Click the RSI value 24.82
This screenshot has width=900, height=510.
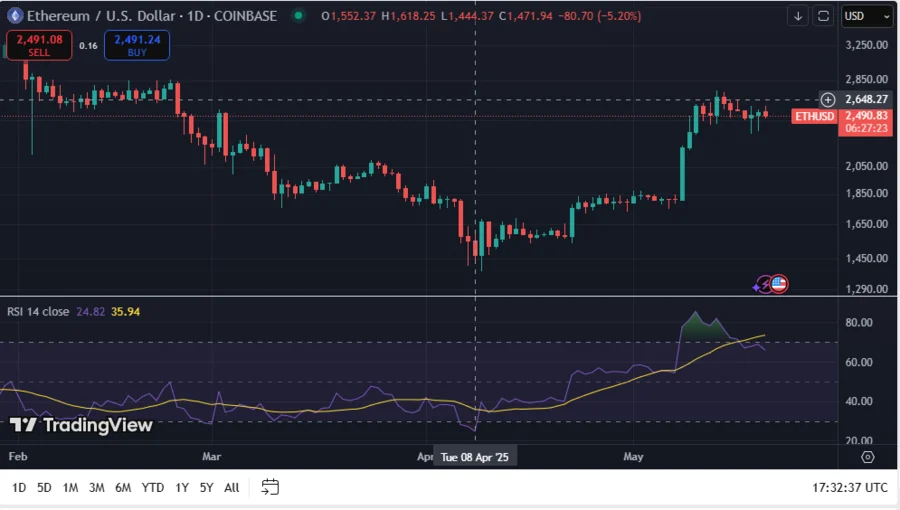click(x=91, y=312)
